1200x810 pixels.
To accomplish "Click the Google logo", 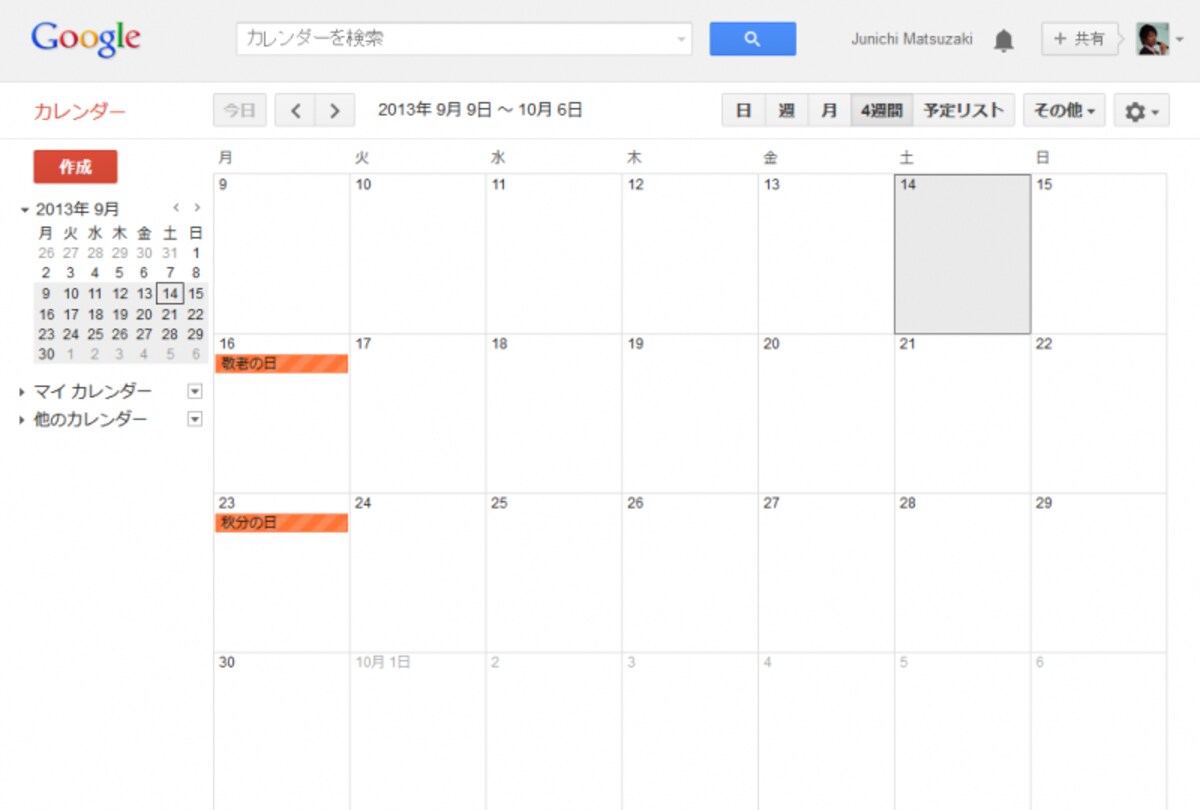I will (86, 39).
